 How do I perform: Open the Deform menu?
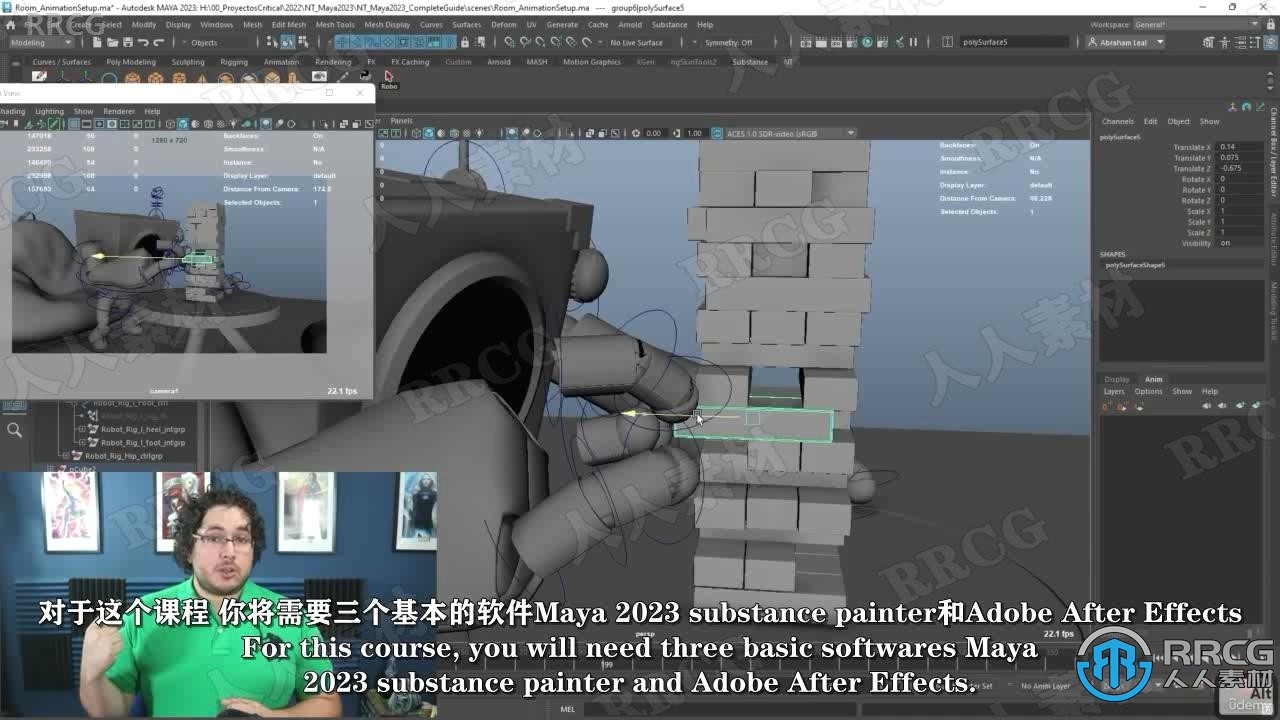(x=504, y=24)
